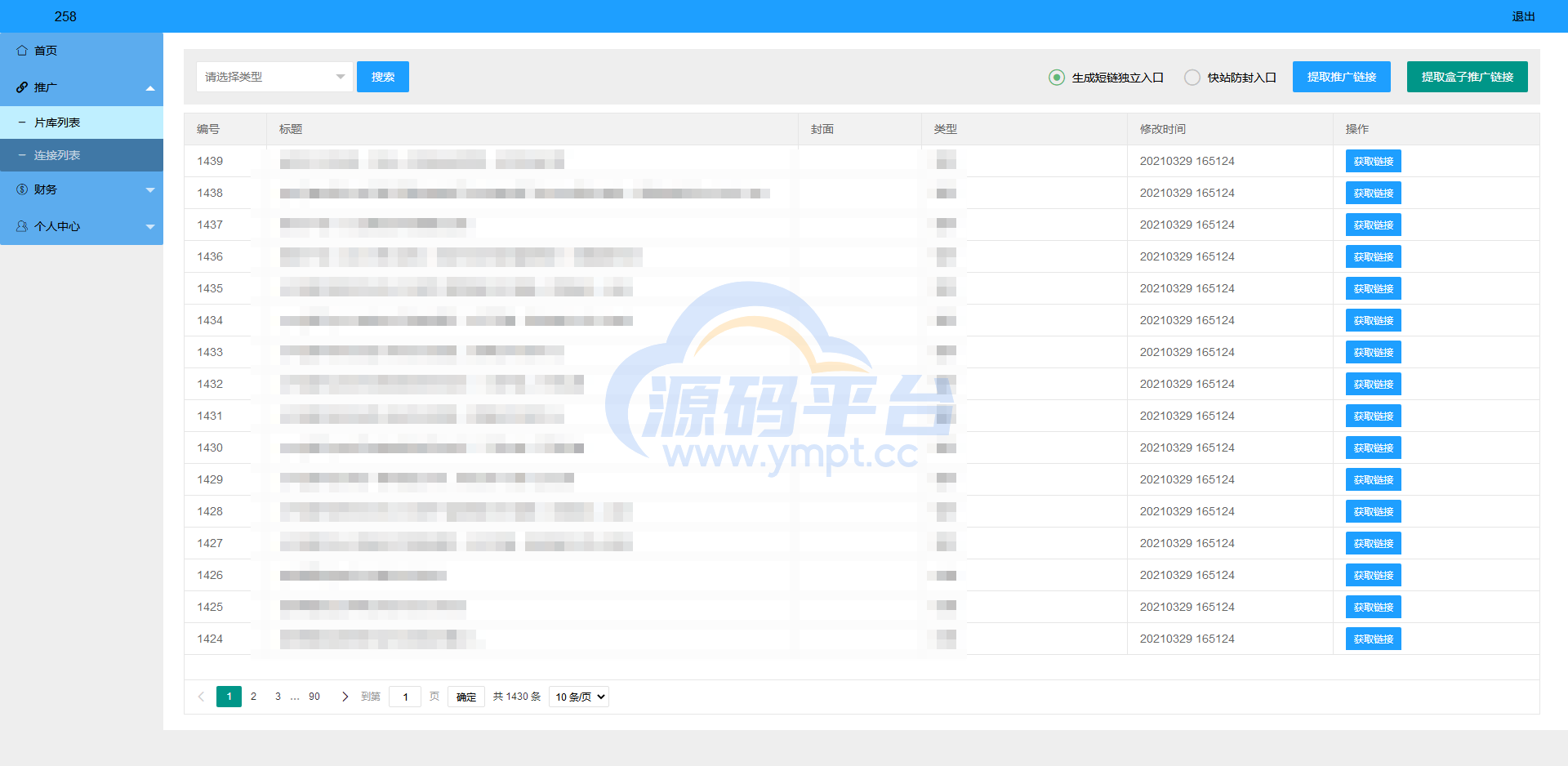Click 获取链接 for row 1431
This screenshot has height=766, width=1568.
click(x=1374, y=416)
